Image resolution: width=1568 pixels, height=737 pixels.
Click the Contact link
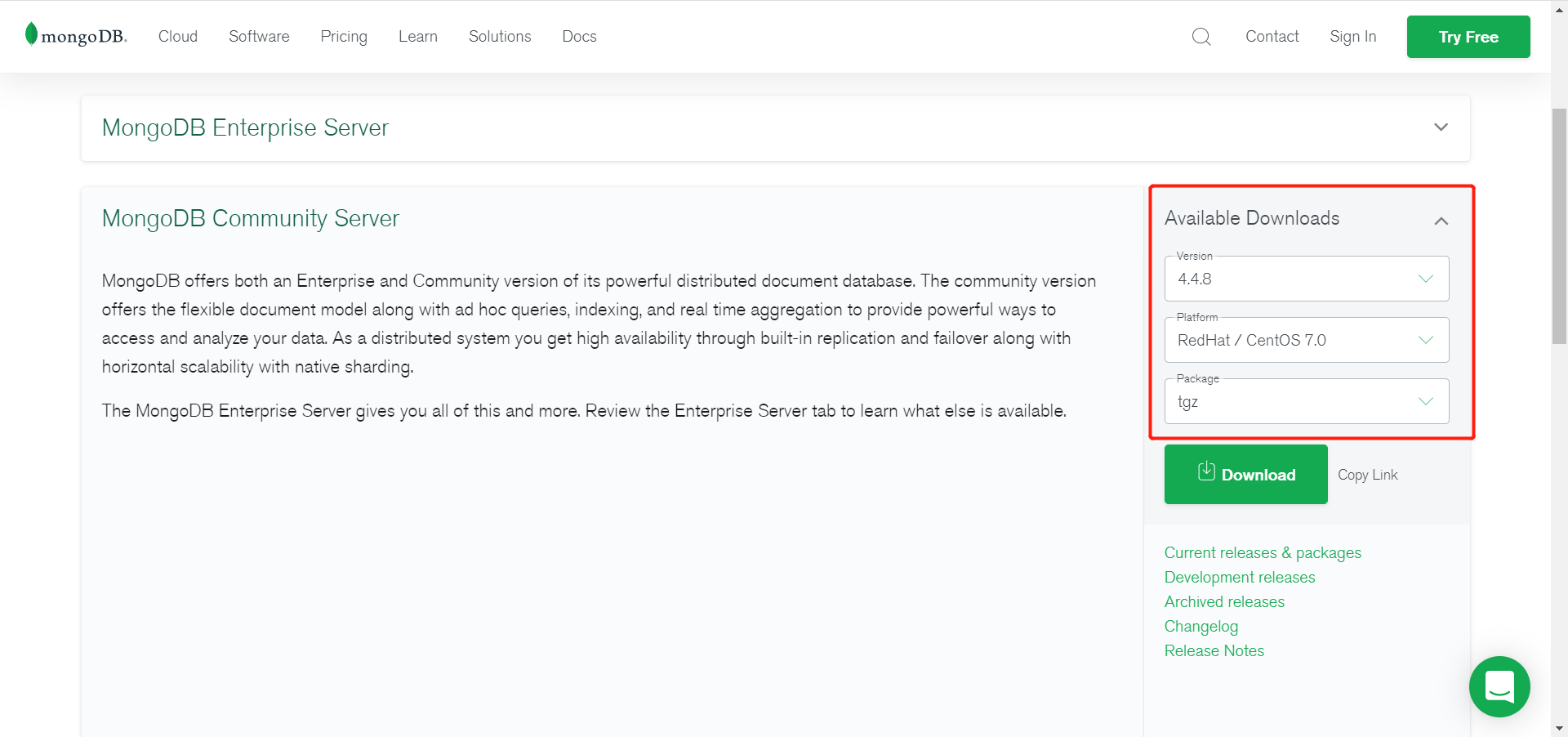tap(1272, 37)
